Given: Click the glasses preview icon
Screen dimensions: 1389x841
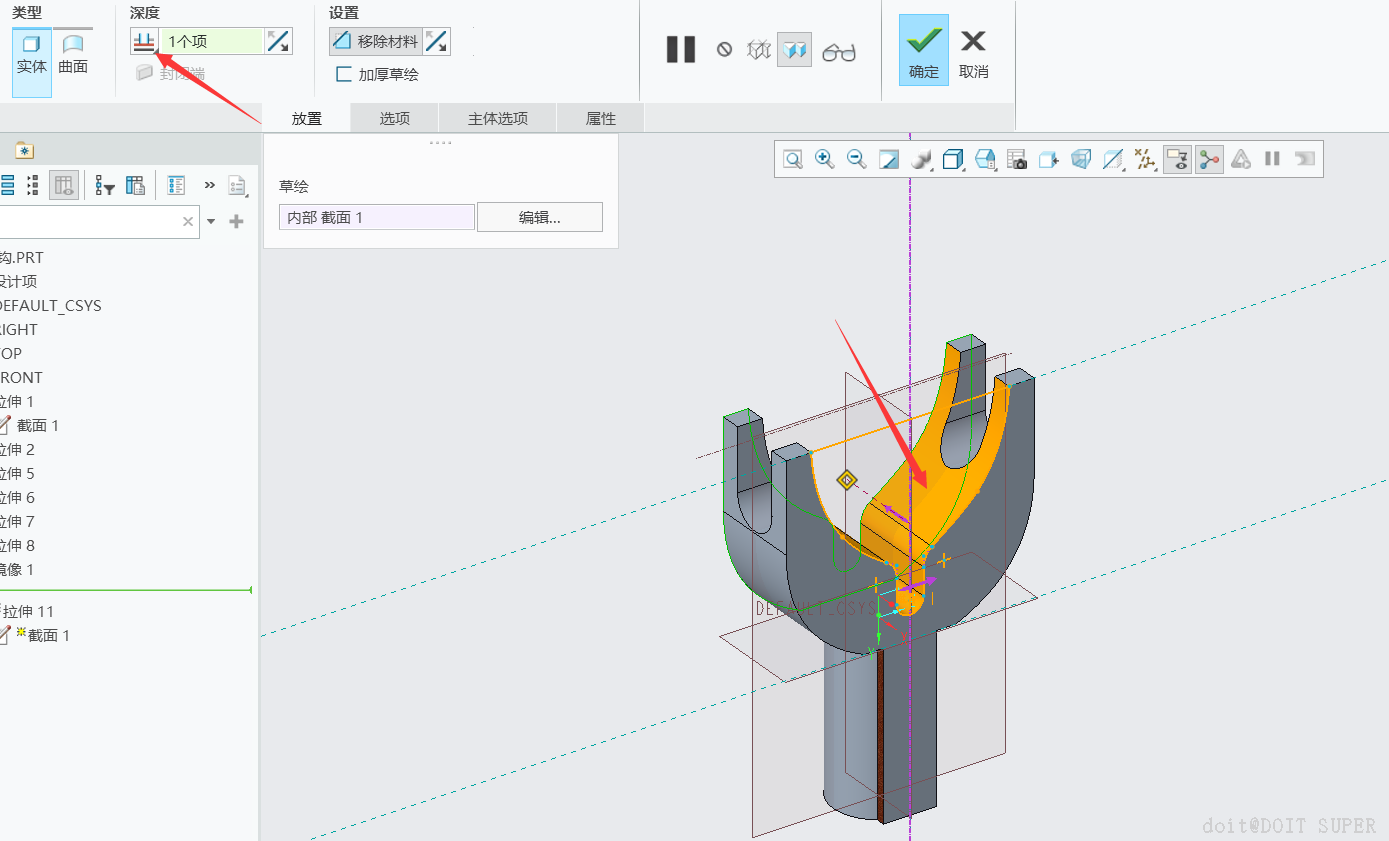Looking at the screenshot, I should point(839,51).
